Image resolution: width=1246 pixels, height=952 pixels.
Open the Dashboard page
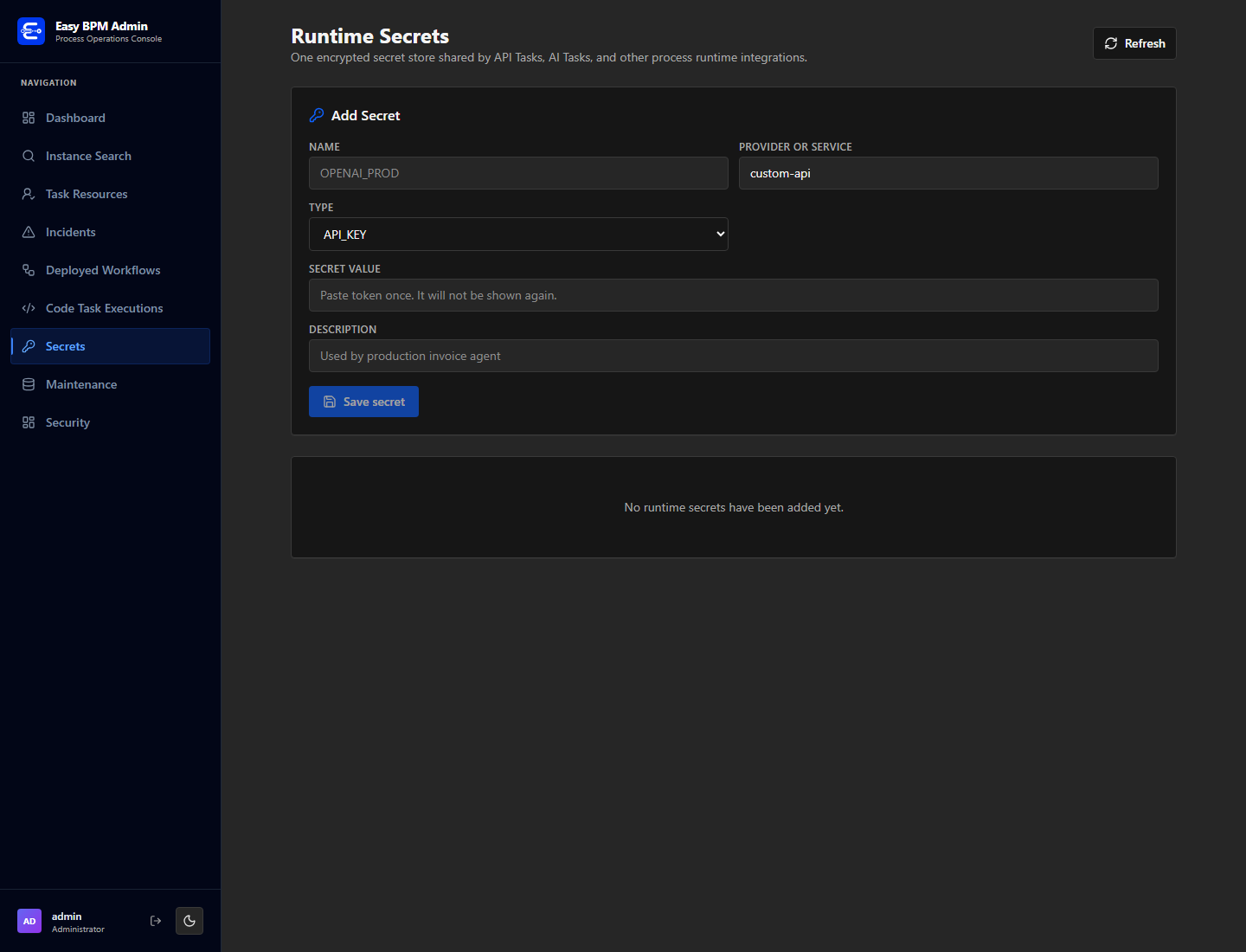click(x=110, y=118)
